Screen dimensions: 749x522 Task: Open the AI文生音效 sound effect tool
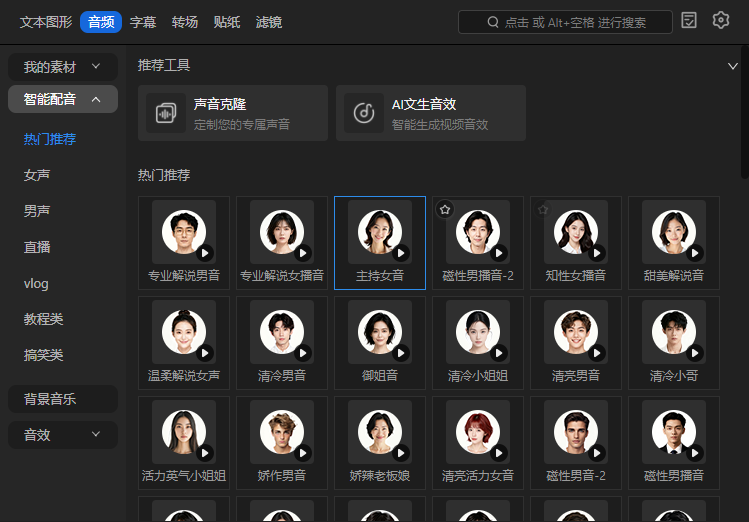[x=430, y=113]
